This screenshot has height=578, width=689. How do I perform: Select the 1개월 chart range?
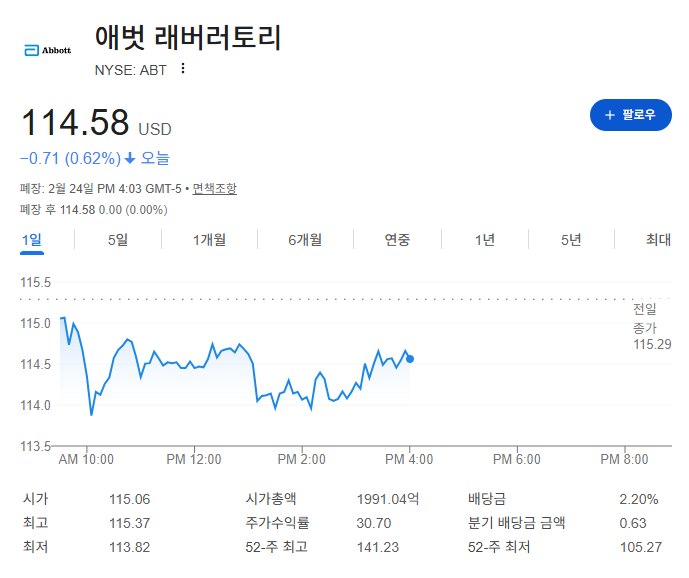pyautogui.click(x=209, y=240)
